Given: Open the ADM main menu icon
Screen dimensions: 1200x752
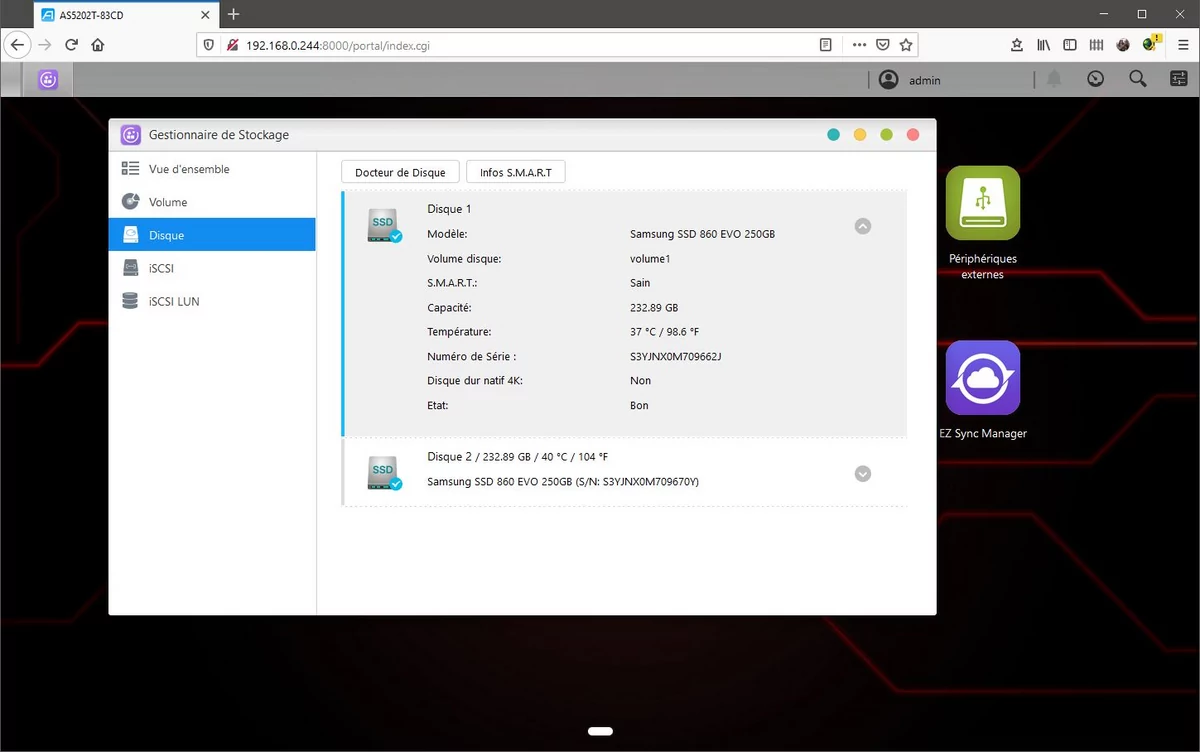Looking at the screenshot, I should [48, 80].
